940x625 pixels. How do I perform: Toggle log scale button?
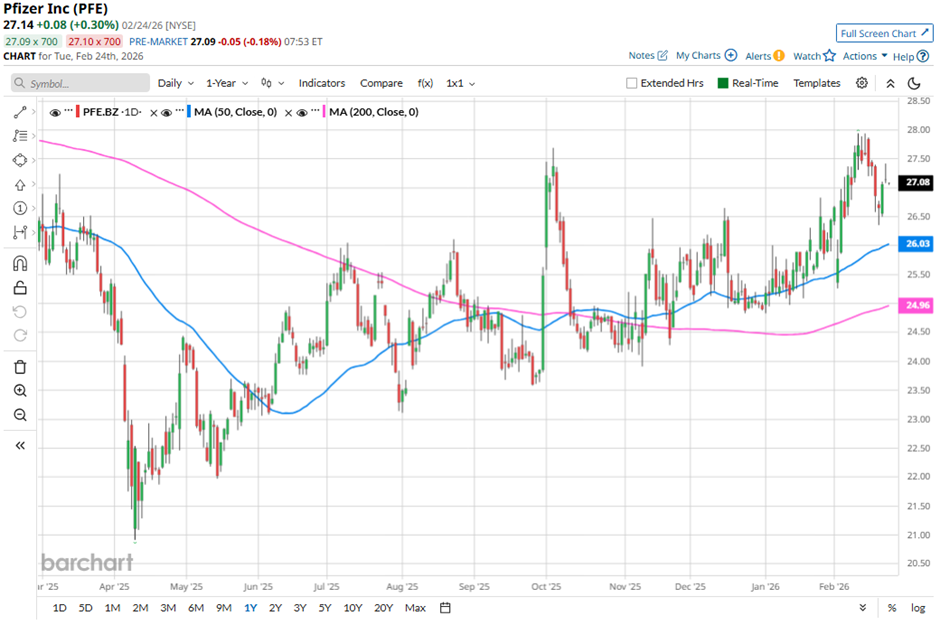(918, 608)
